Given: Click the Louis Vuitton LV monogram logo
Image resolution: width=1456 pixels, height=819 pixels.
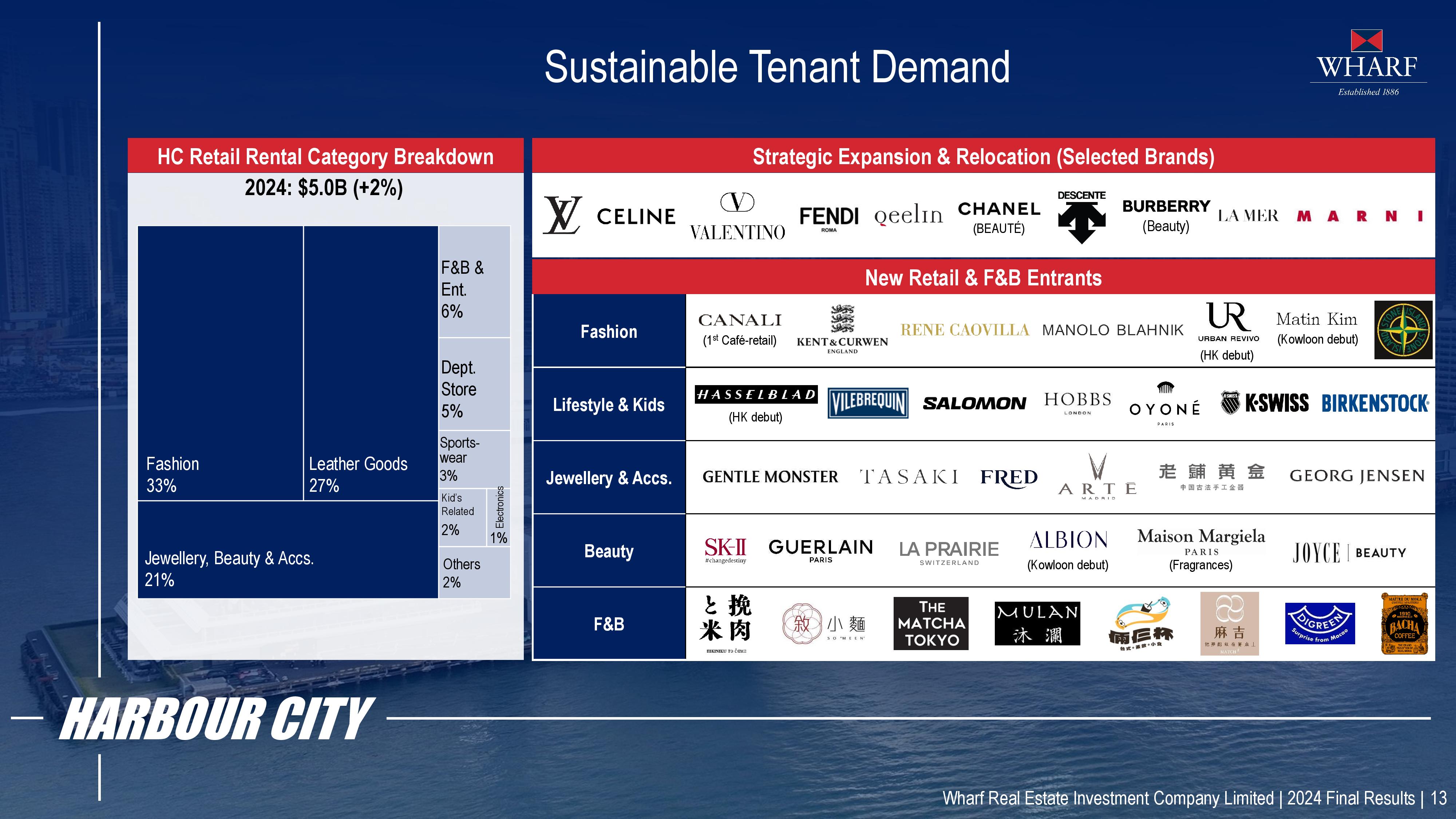Looking at the screenshot, I should click(562, 215).
